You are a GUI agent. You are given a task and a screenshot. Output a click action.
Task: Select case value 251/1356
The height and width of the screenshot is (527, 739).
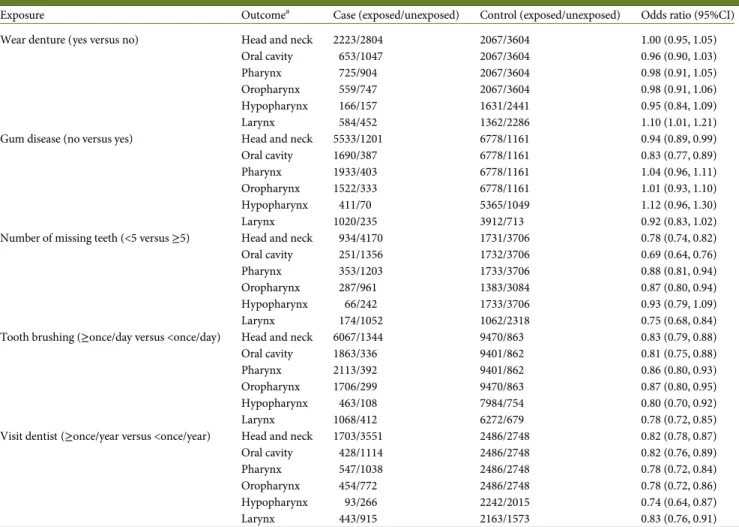(x=361, y=255)
